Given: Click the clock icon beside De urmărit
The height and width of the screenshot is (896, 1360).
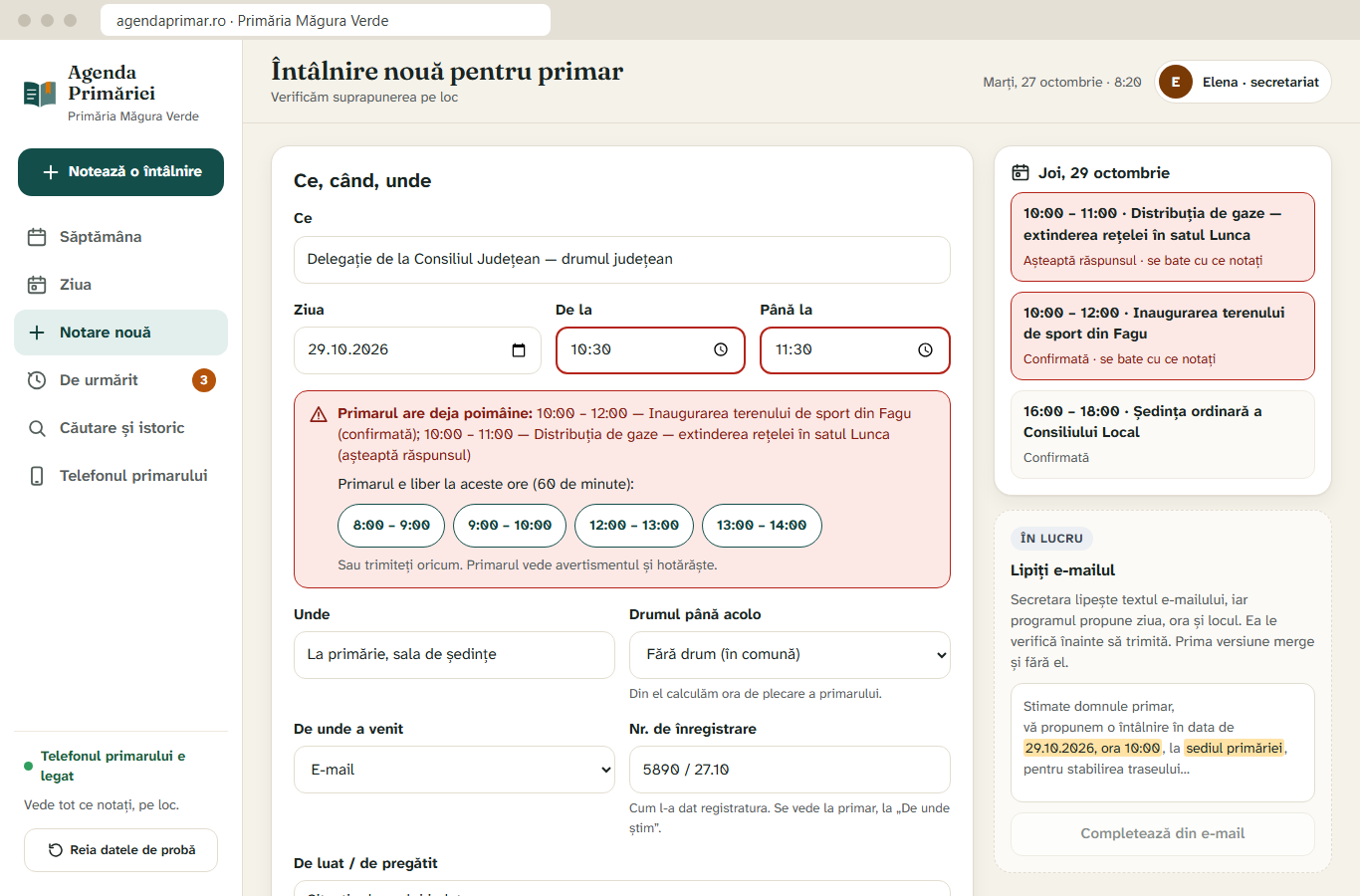Looking at the screenshot, I should tap(37, 380).
